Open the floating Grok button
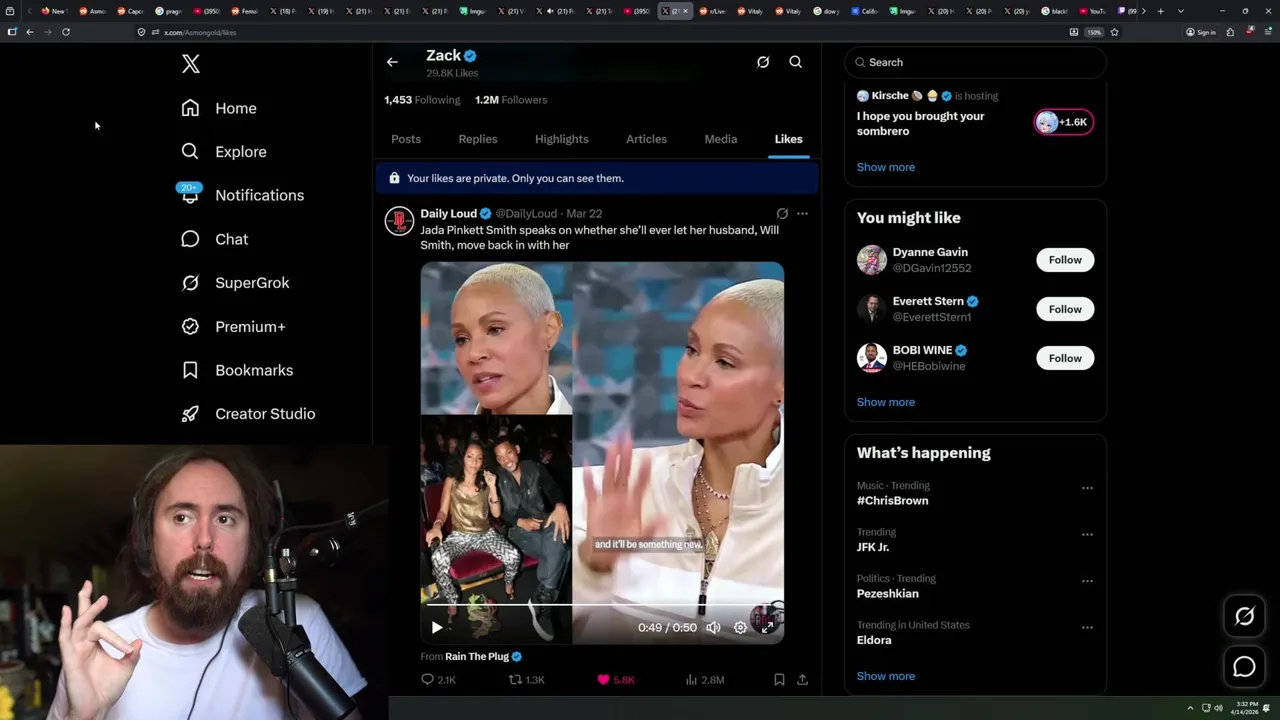This screenshot has height=720, width=1280. pyautogui.click(x=1244, y=617)
